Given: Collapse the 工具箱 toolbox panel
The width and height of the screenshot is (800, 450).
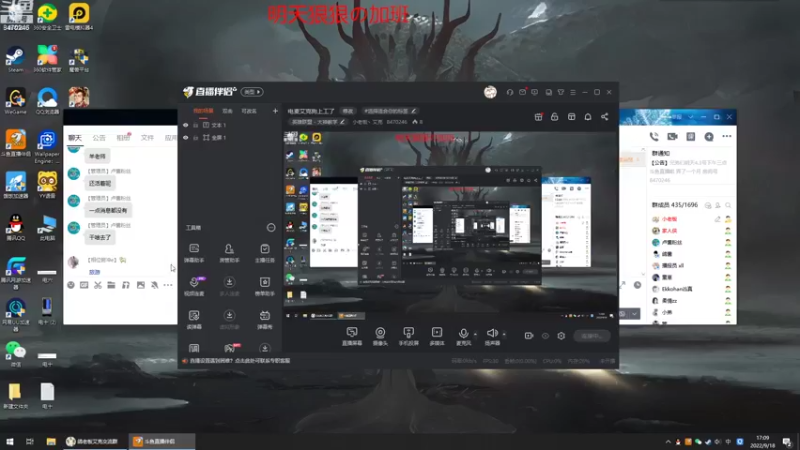Looking at the screenshot, I should pyautogui.click(x=271, y=228).
